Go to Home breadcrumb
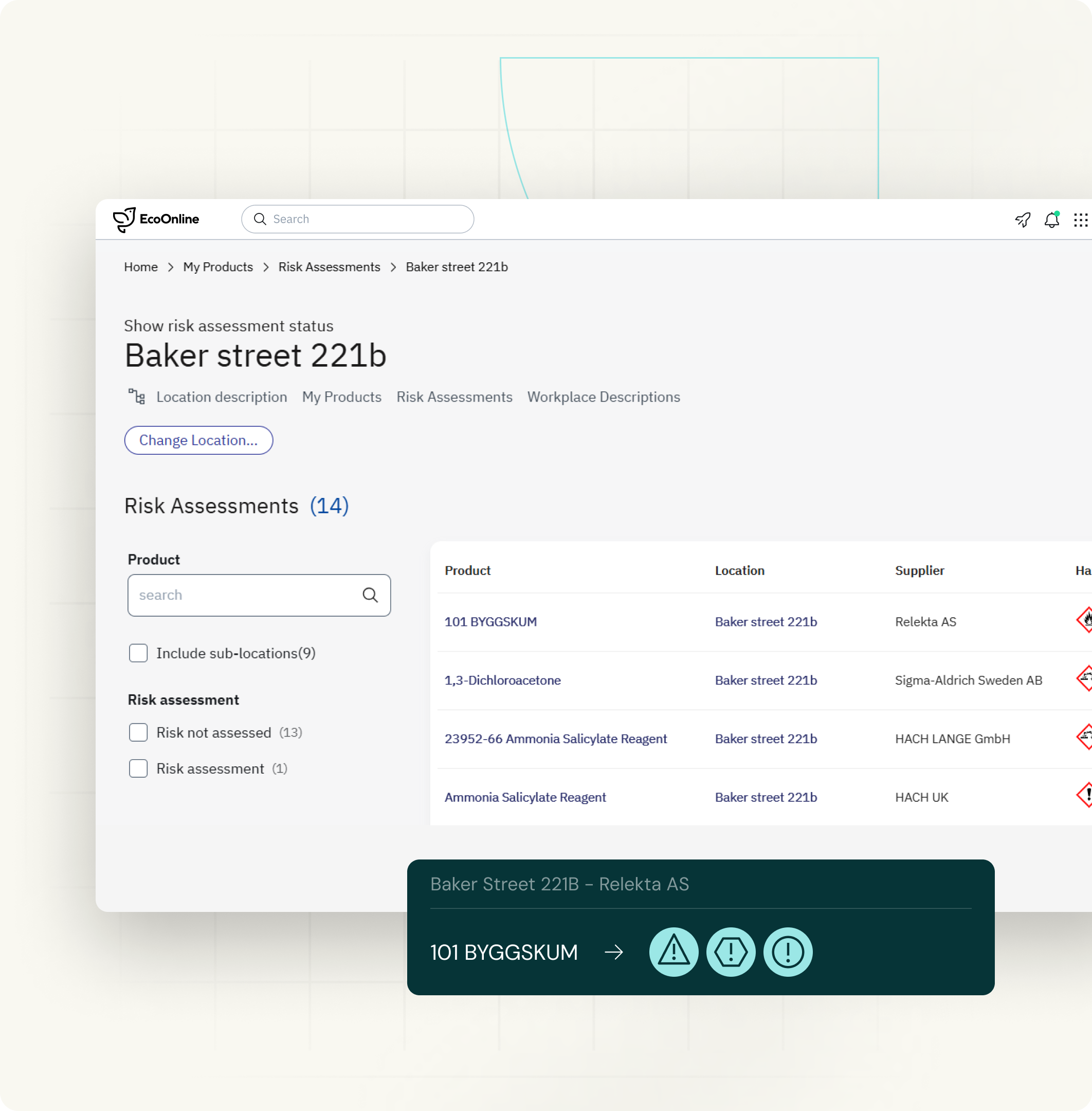This screenshot has height=1111, width=1092. point(141,267)
